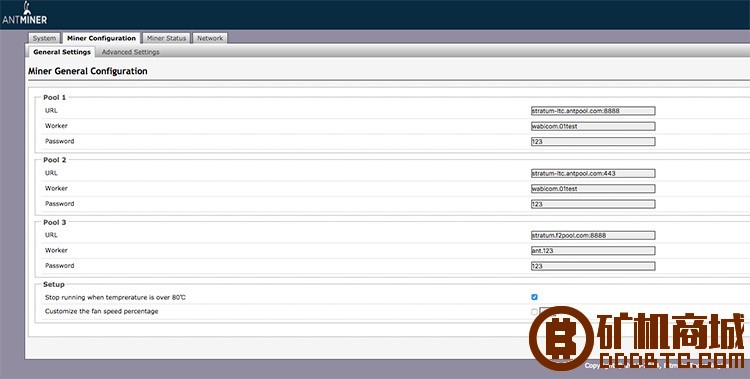The width and height of the screenshot is (750, 379).
Task: Open the System tab
Action: tap(44, 38)
